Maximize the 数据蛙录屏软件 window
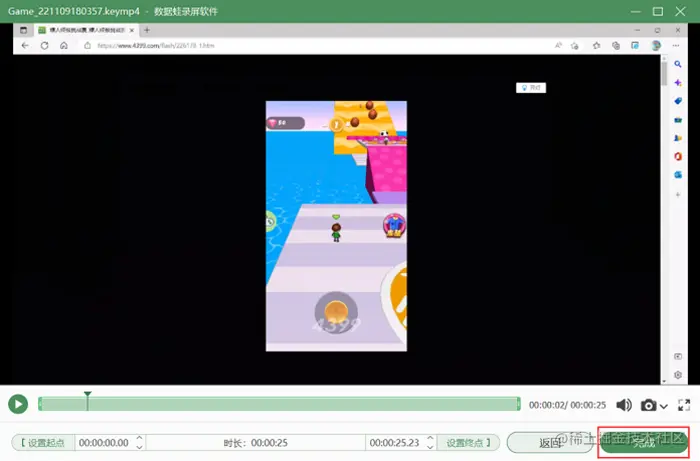Image resolution: width=700 pixels, height=461 pixels. coord(658,11)
